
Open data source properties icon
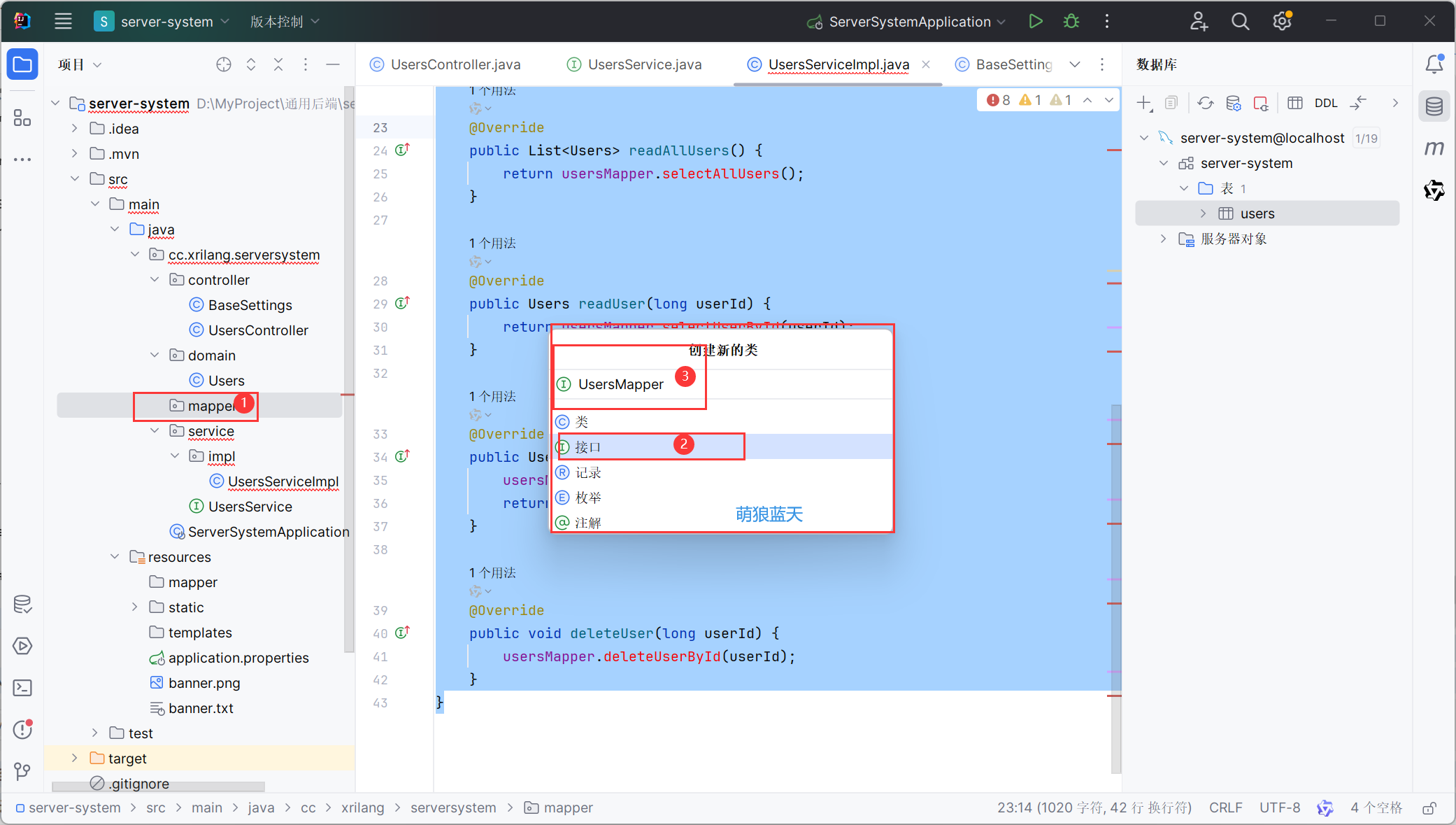[x=1234, y=102]
